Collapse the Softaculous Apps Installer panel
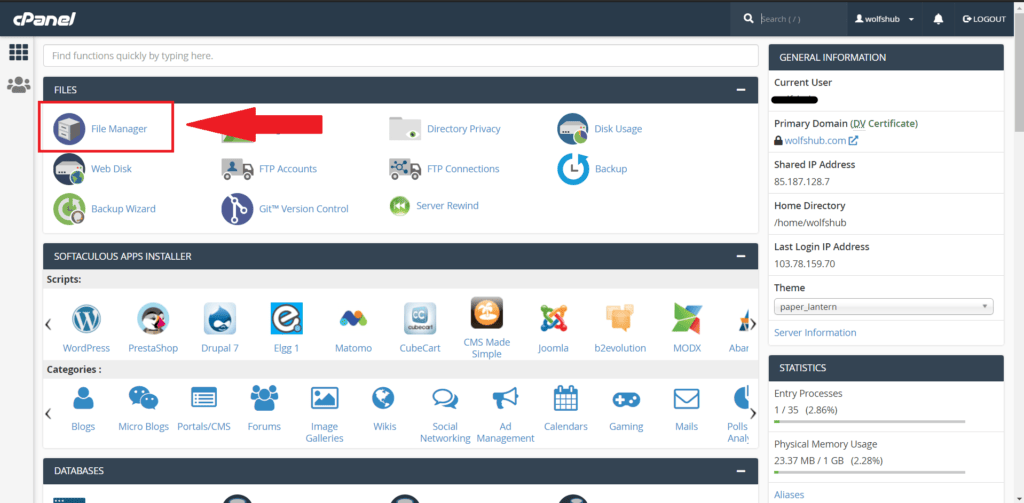The height and width of the screenshot is (503, 1024). click(741, 256)
